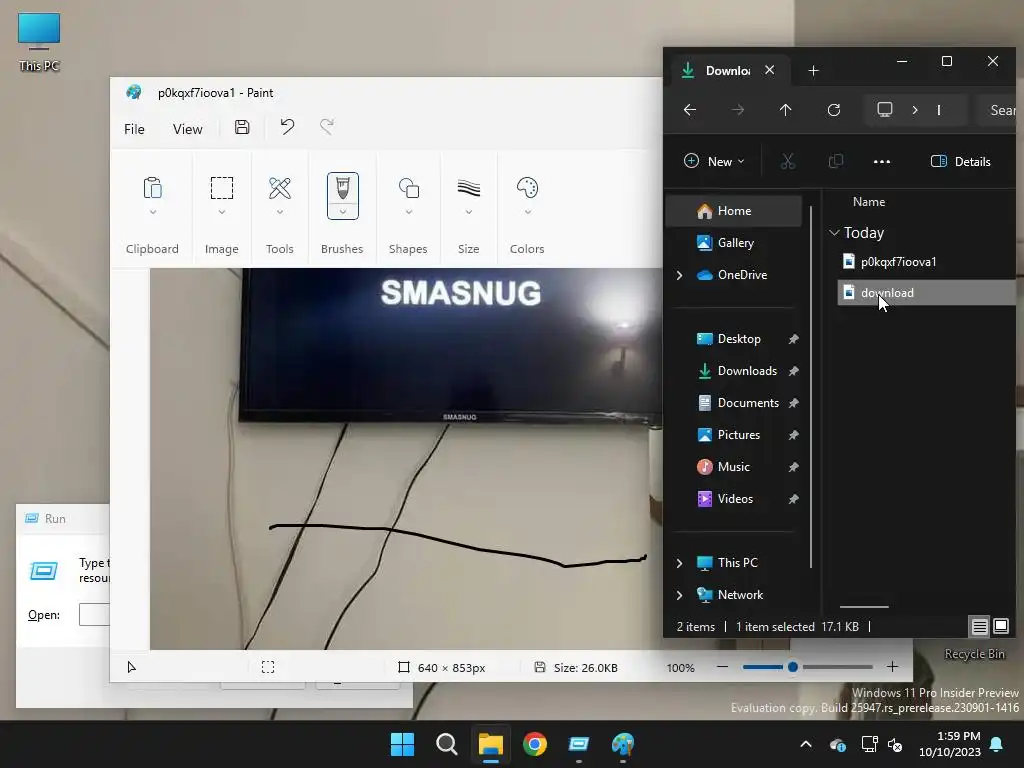
Task: Select the Brushes tool in Paint
Action: point(342,188)
